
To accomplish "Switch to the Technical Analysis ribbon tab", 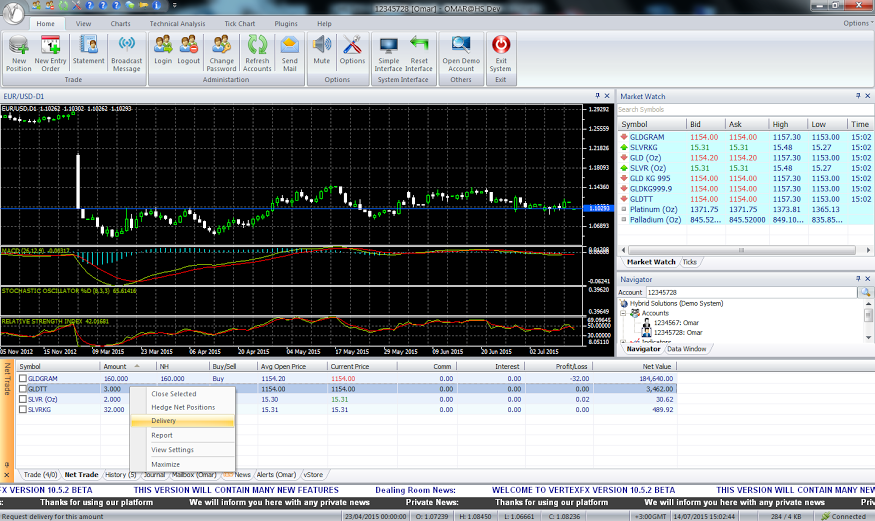I will pyautogui.click(x=175, y=22).
